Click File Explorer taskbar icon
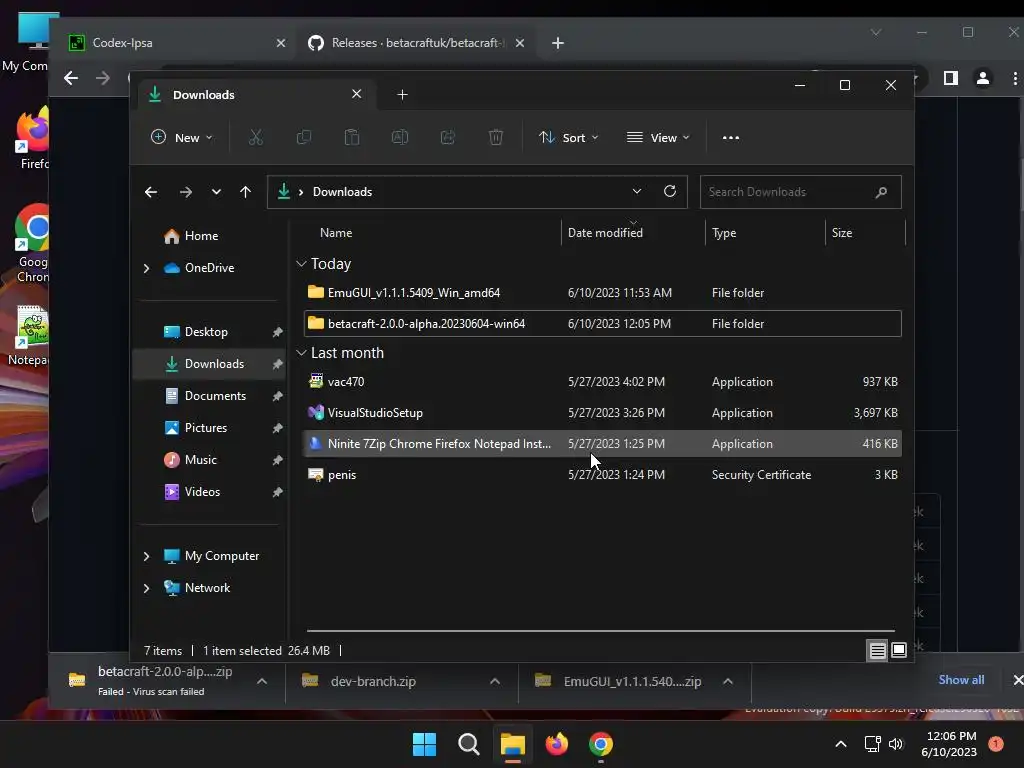 [x=513, y=744]
